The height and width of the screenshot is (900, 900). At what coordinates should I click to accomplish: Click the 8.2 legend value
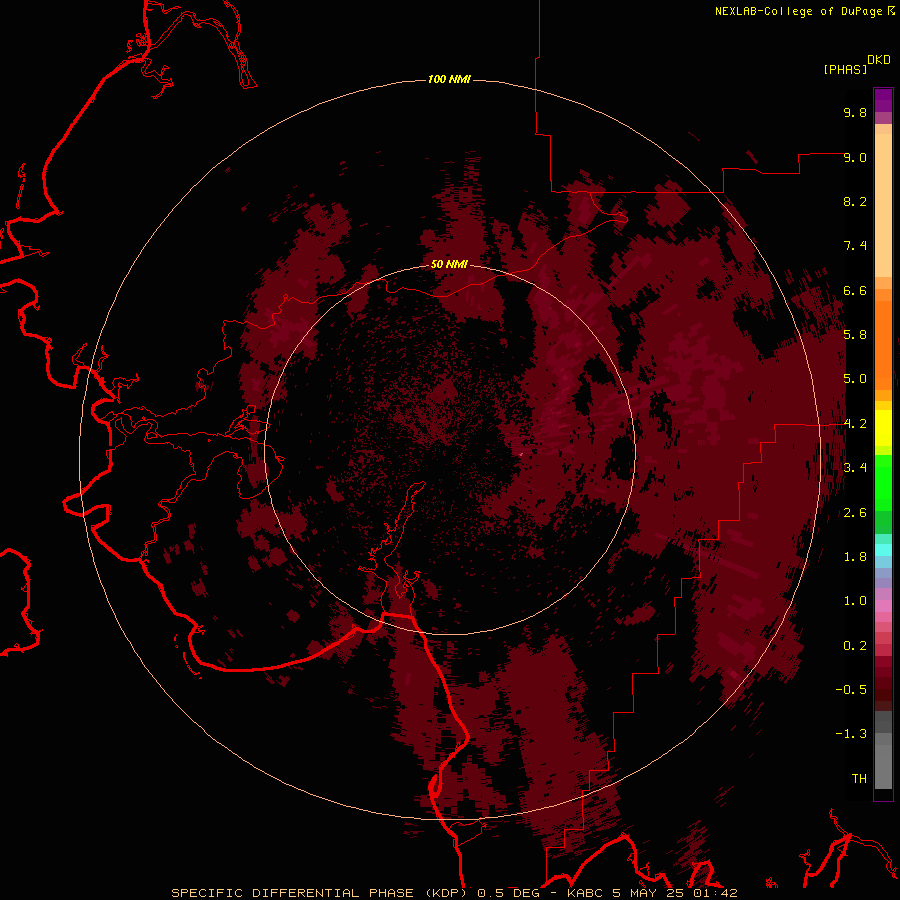point(855,201)
